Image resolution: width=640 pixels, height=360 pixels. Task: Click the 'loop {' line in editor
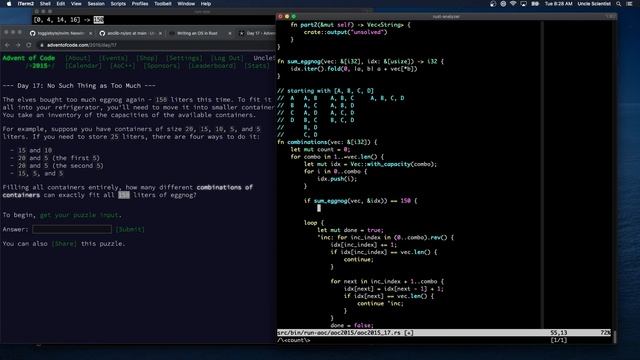[313, 223]
